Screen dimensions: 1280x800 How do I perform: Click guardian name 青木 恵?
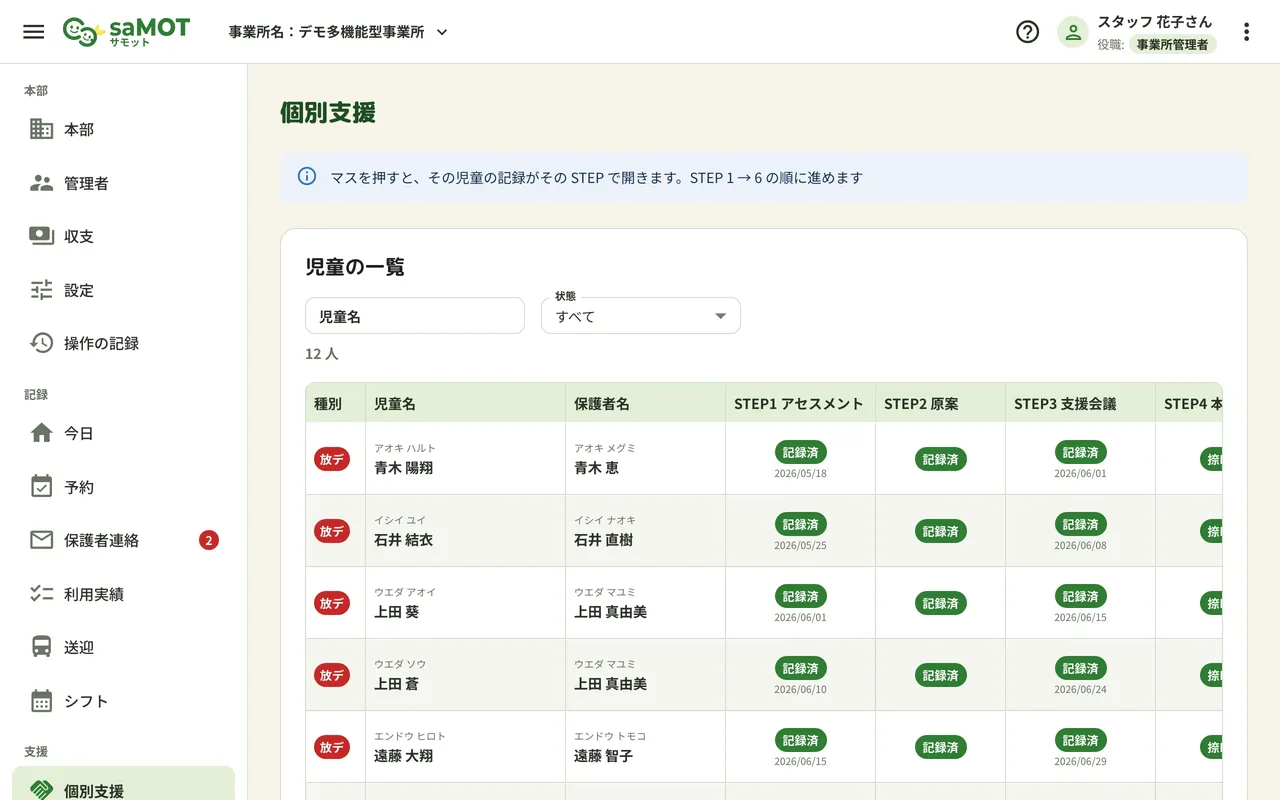pos(596,468)
